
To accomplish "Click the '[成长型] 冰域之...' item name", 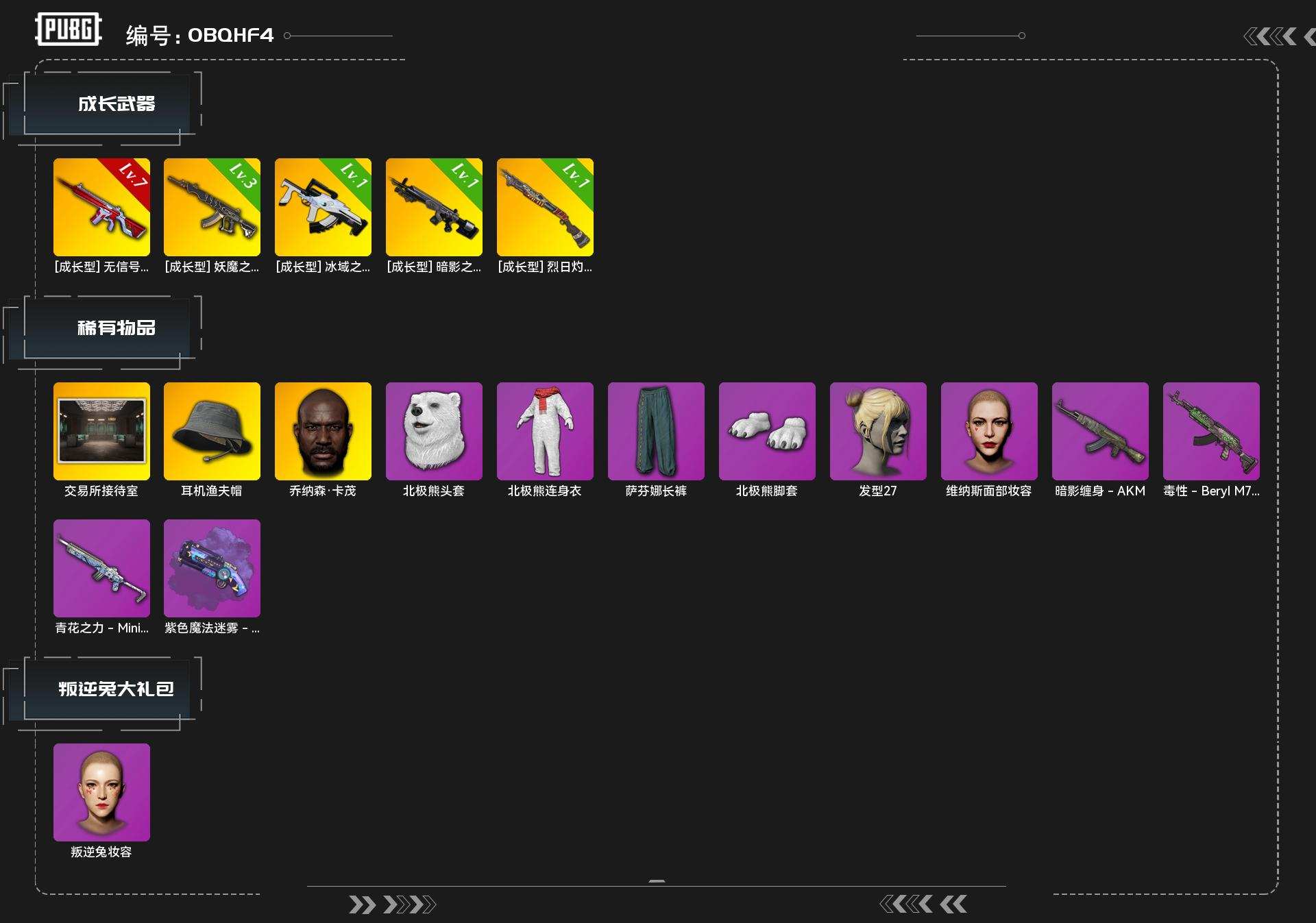I will 323,267.
